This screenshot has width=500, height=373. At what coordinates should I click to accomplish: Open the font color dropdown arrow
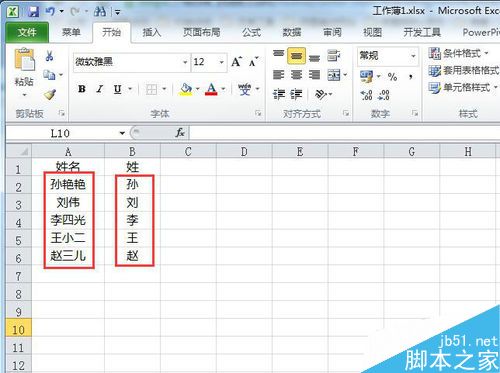point(223,89)
